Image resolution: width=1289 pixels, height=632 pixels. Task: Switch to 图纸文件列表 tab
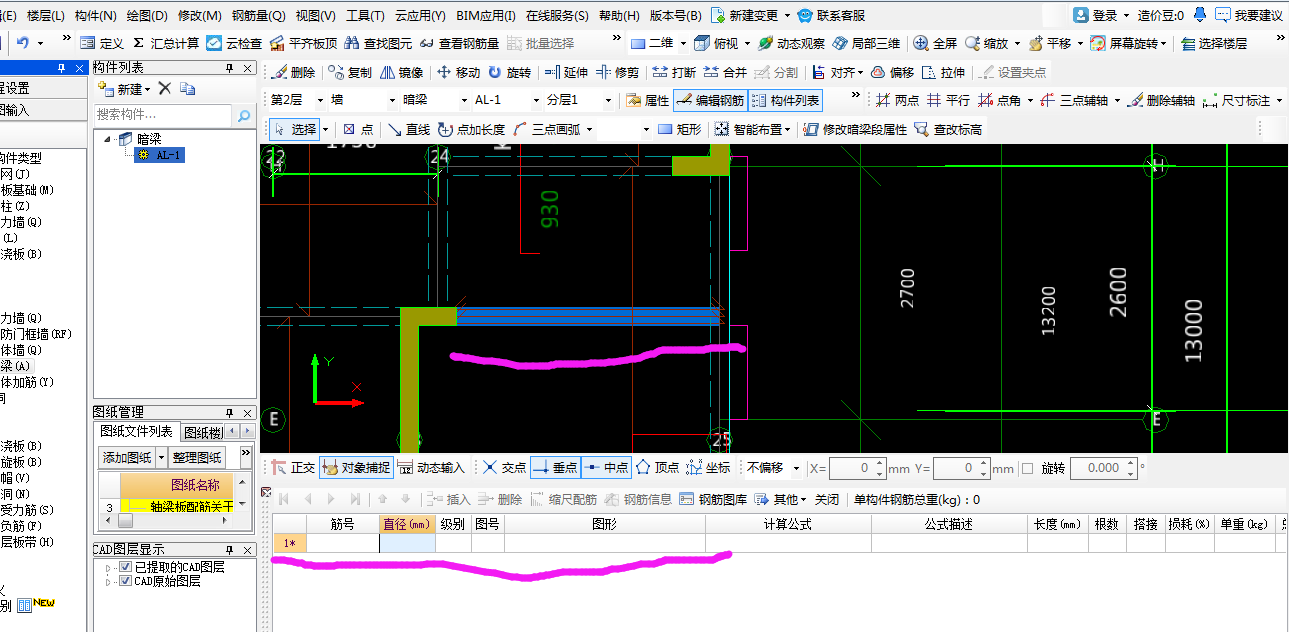pos(138,432)
